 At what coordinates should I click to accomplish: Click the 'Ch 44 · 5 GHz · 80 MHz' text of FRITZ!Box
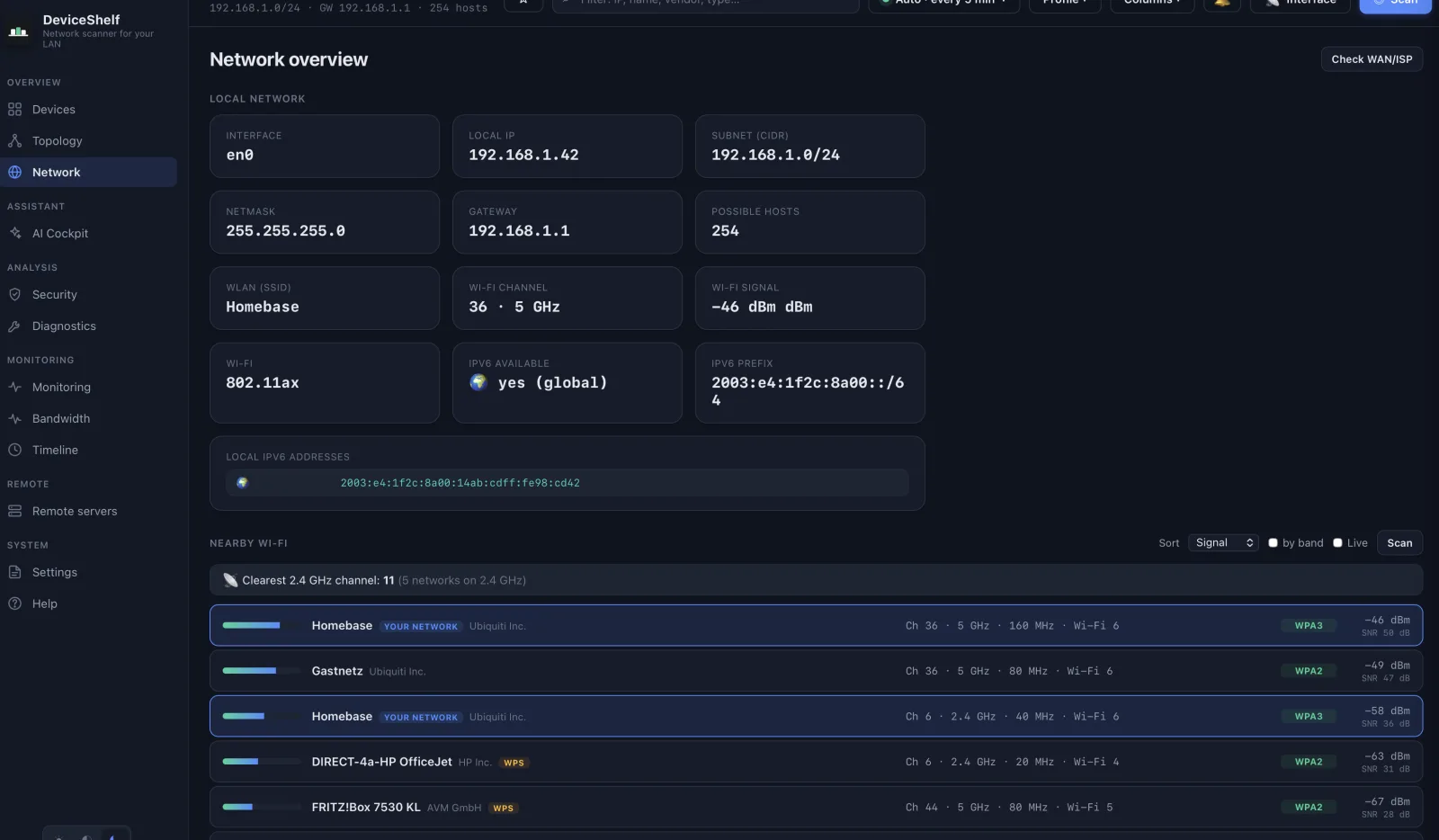977,808
